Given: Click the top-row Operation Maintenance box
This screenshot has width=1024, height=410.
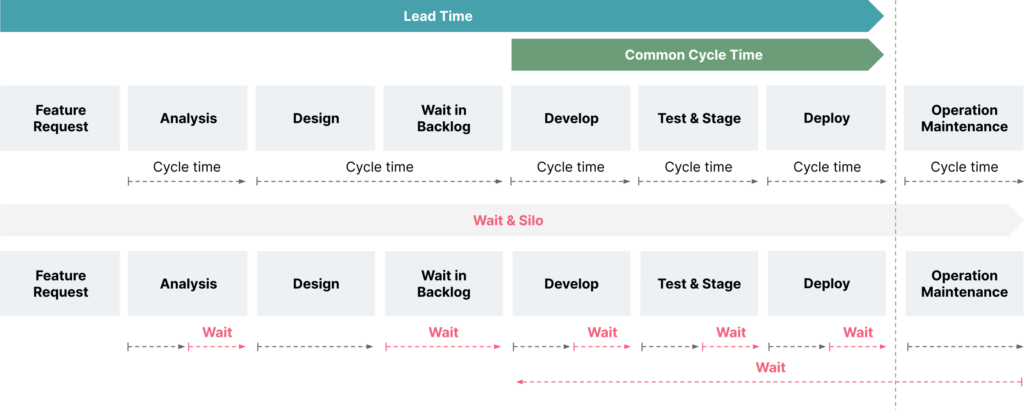Looking at the screenshot, I should [x=964, y=118].
